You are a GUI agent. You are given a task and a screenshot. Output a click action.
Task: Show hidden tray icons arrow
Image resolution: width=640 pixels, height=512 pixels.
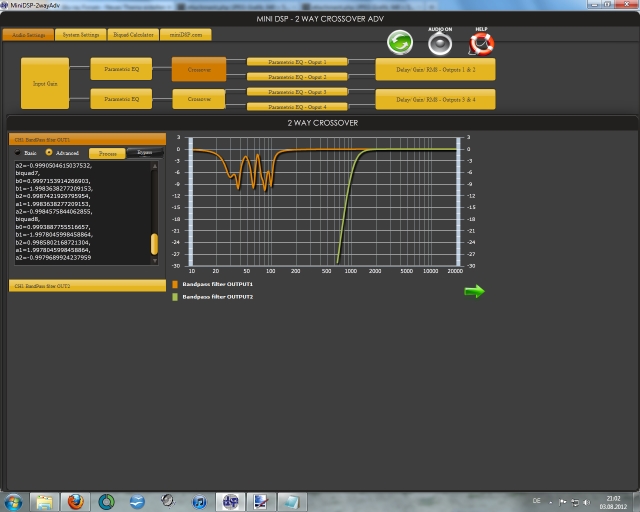551,503
